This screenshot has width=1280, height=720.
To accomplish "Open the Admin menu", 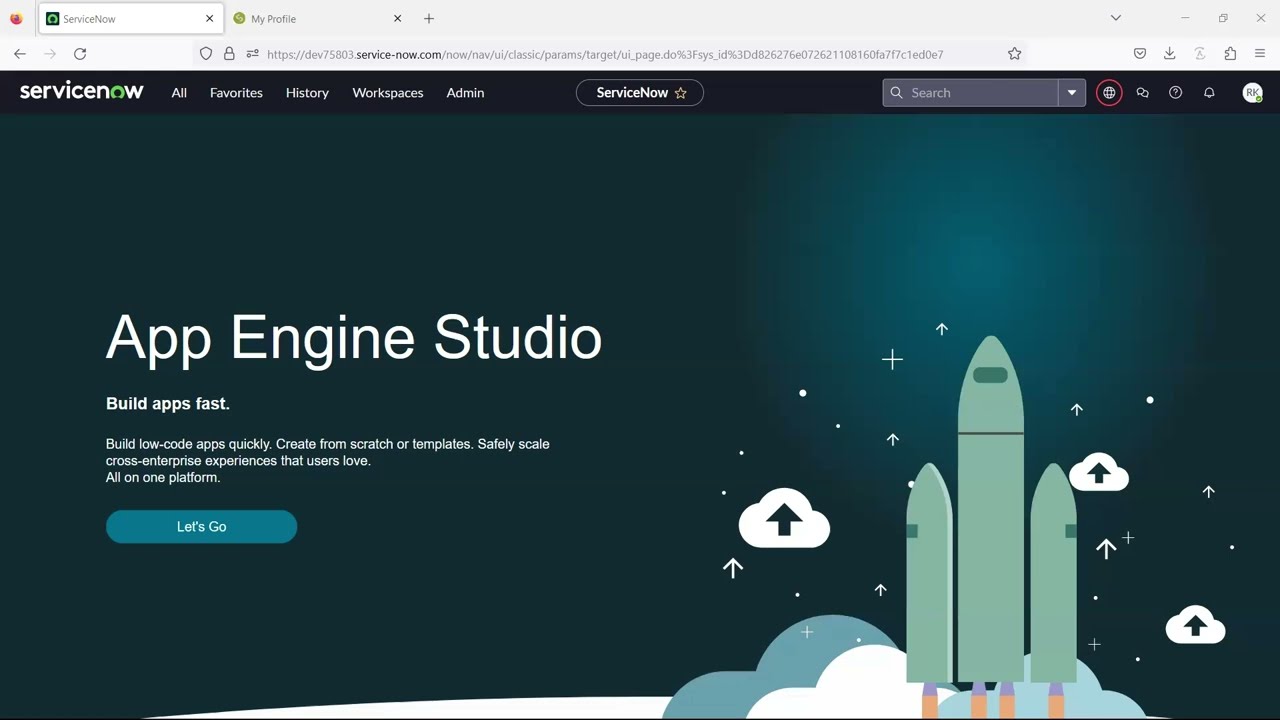I will pos(465,92).
